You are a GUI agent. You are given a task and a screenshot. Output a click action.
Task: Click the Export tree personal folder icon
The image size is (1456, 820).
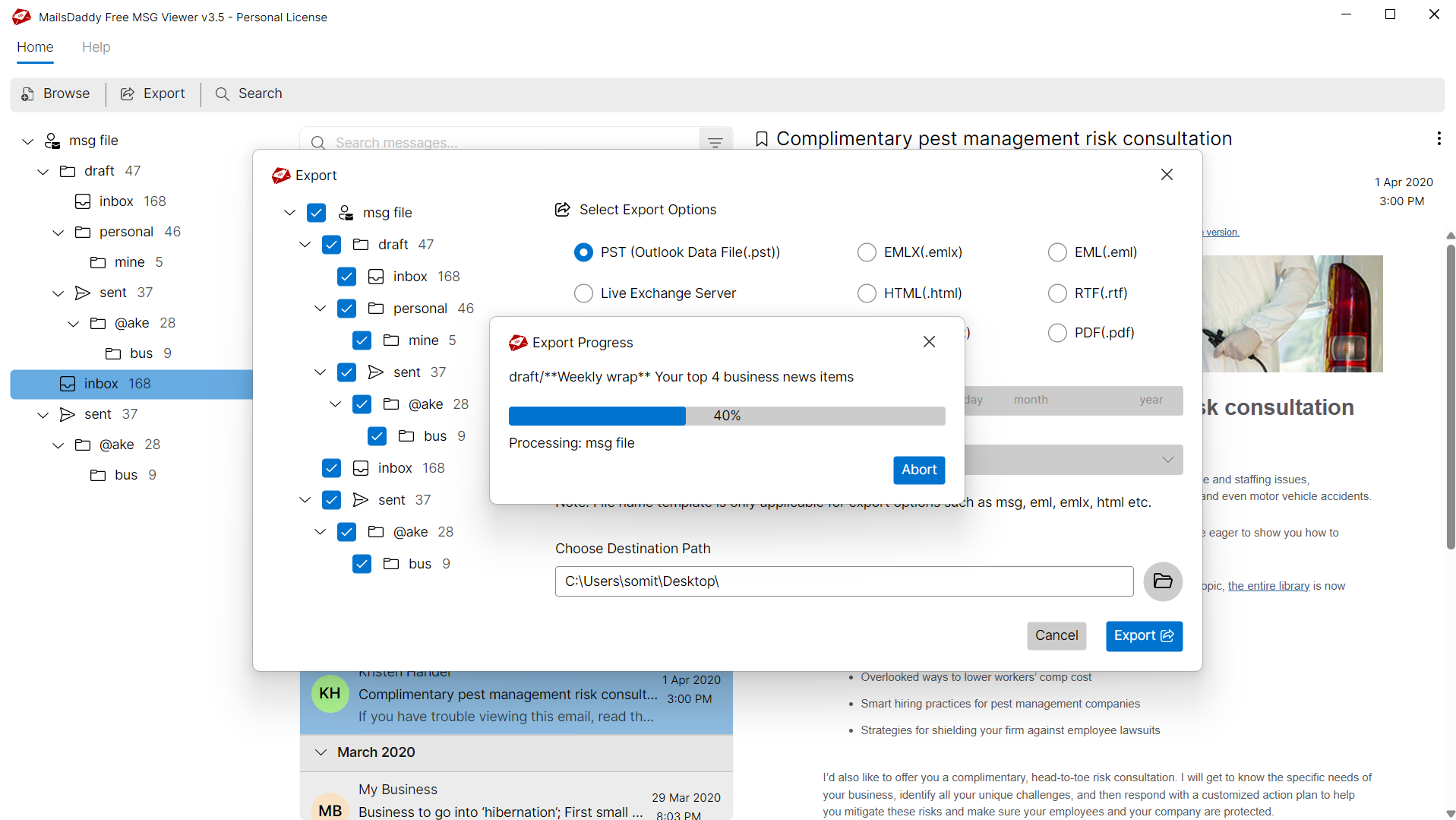(x=376, y=309)
